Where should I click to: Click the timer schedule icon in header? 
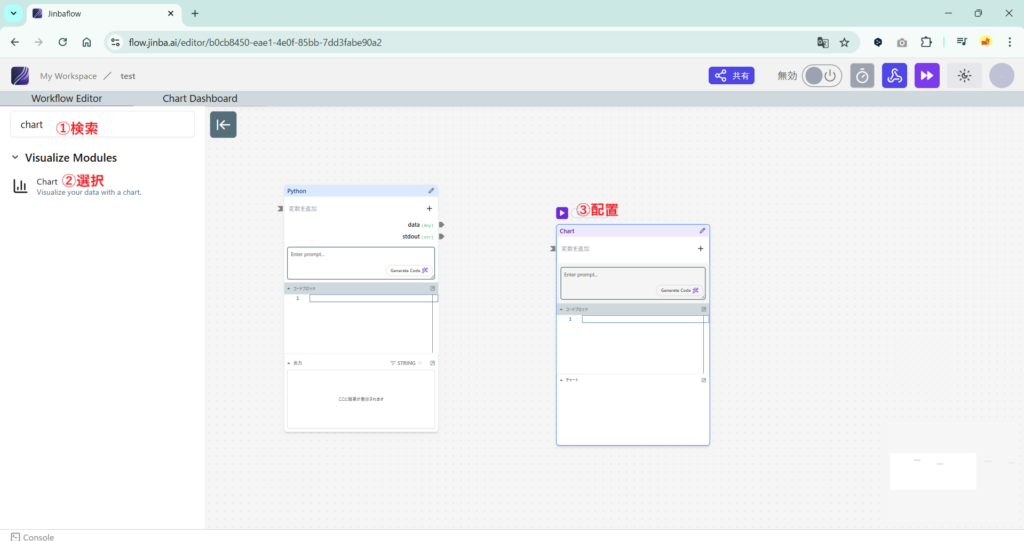tap(862, 76)
